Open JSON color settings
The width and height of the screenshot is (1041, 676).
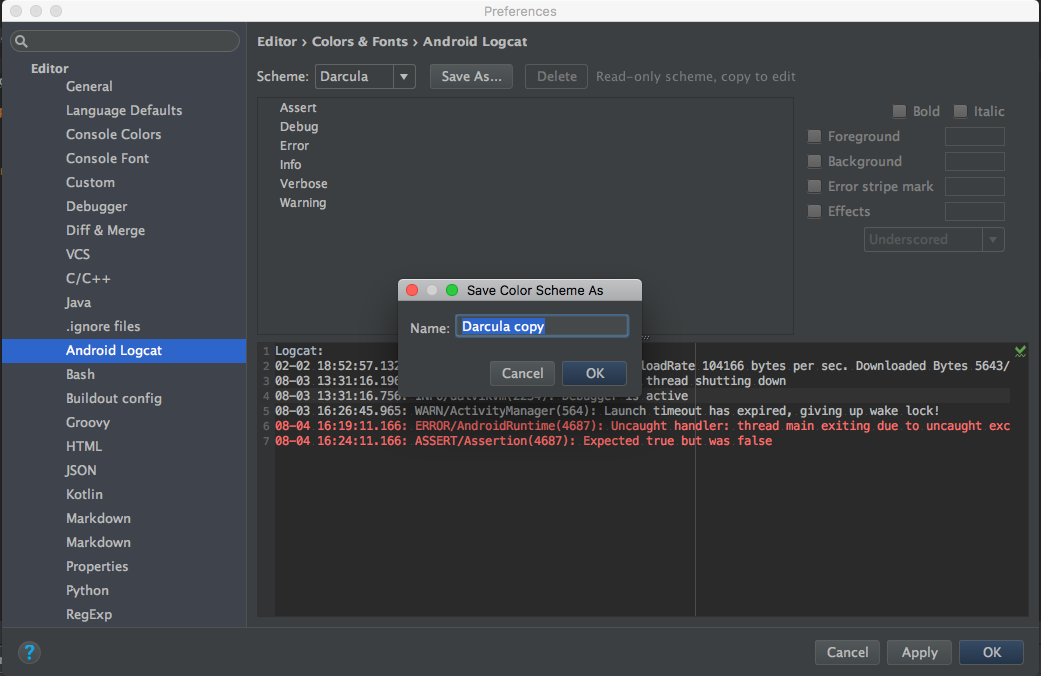81,470
